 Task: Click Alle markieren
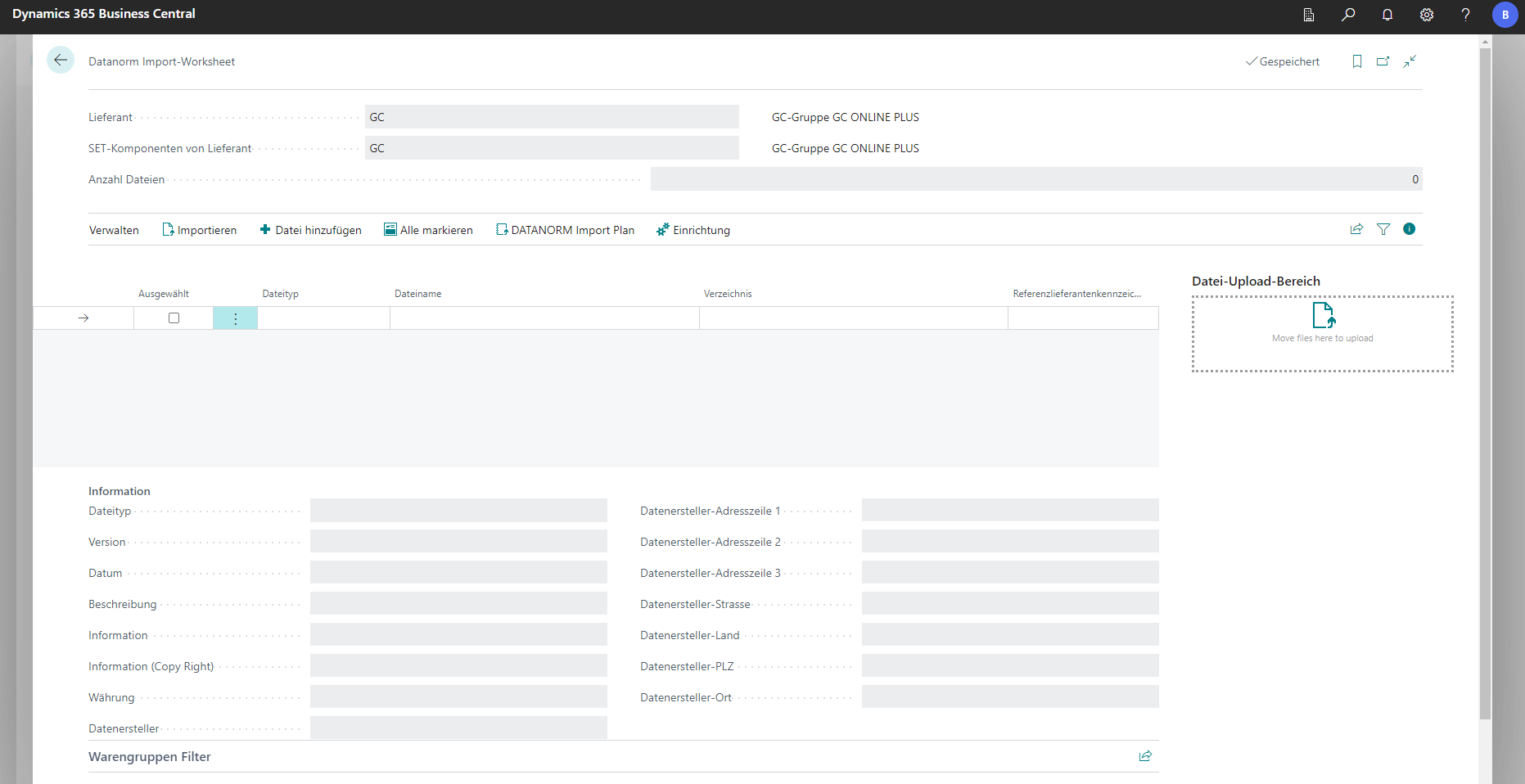click(x=428, y=230)
